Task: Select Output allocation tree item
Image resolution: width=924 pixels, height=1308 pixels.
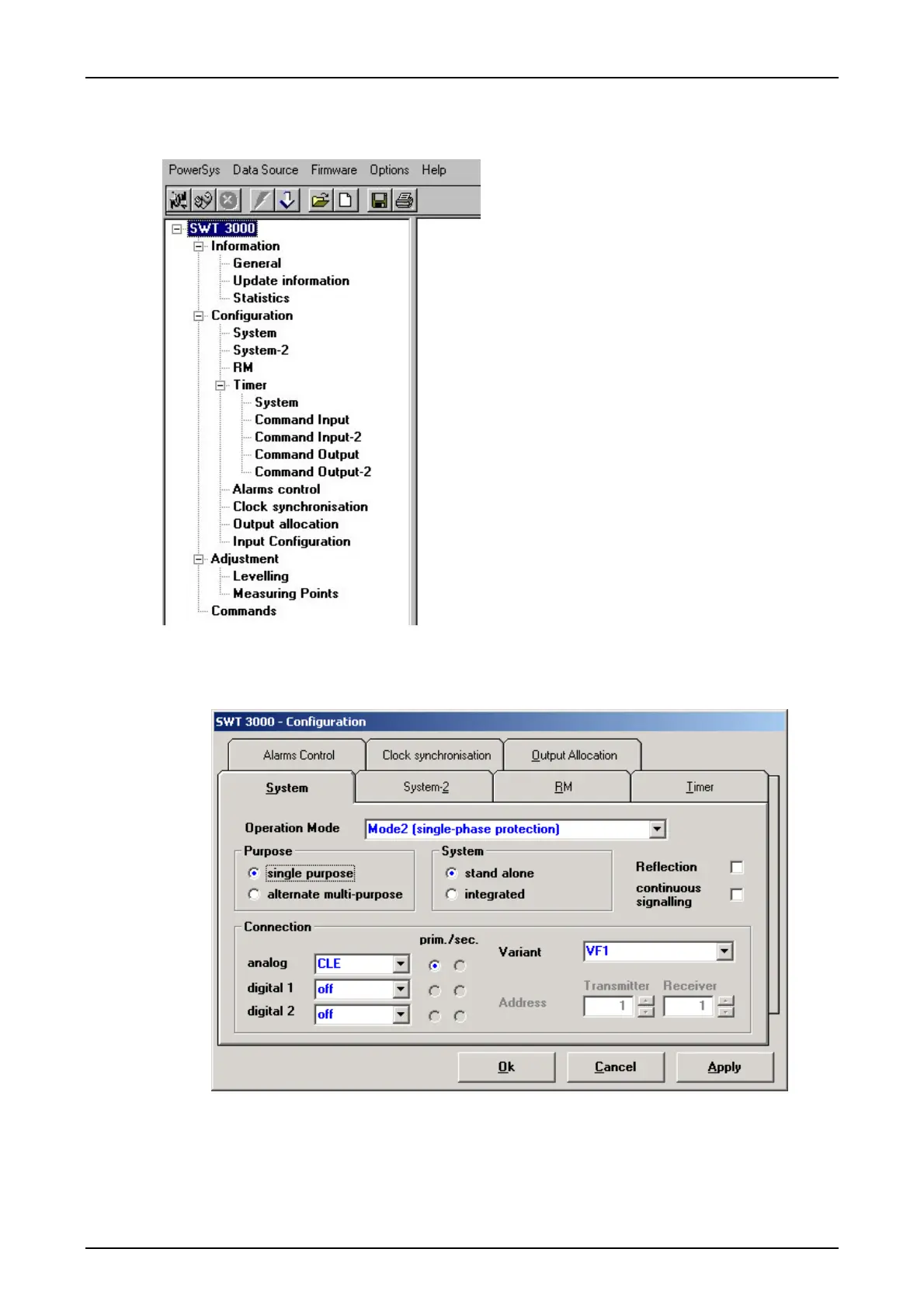Action: point(286,524)
